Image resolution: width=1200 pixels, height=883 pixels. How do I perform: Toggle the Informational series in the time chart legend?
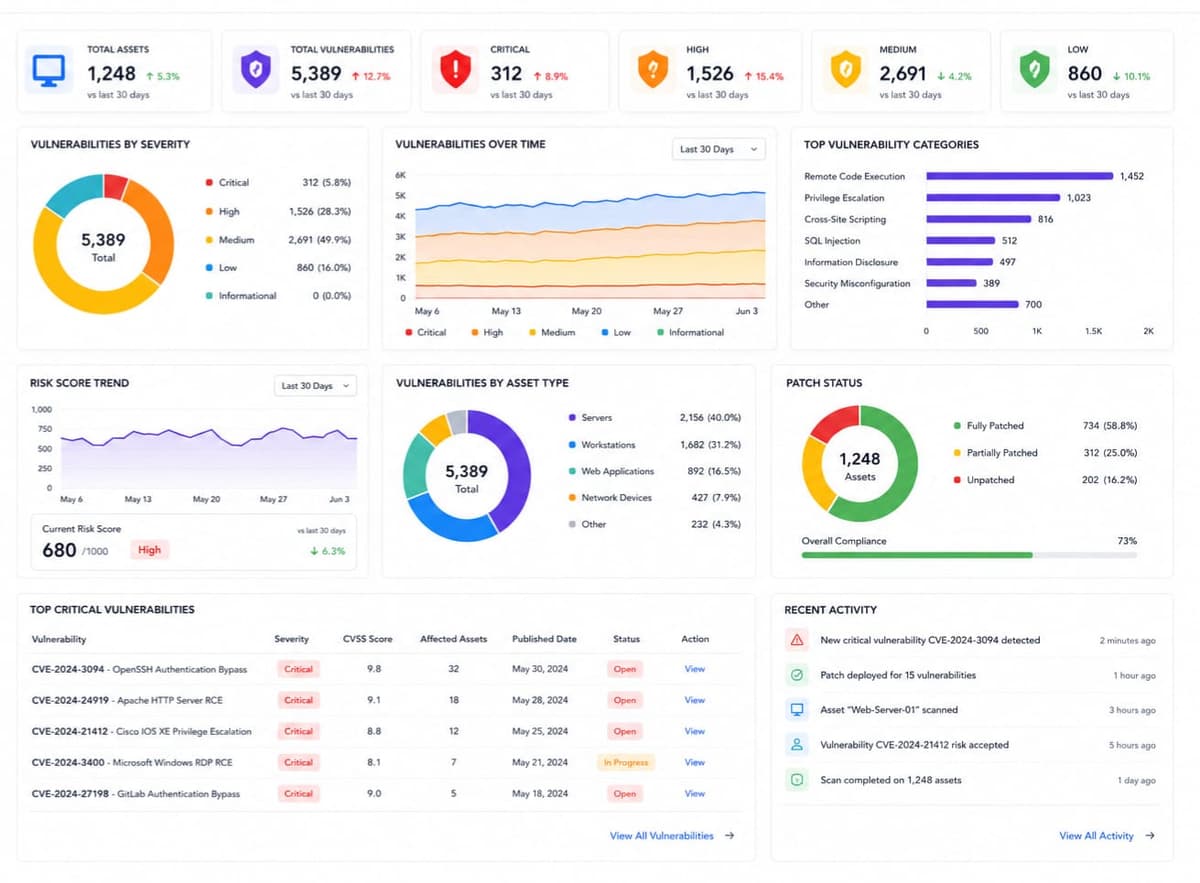[x=690, y=332]
